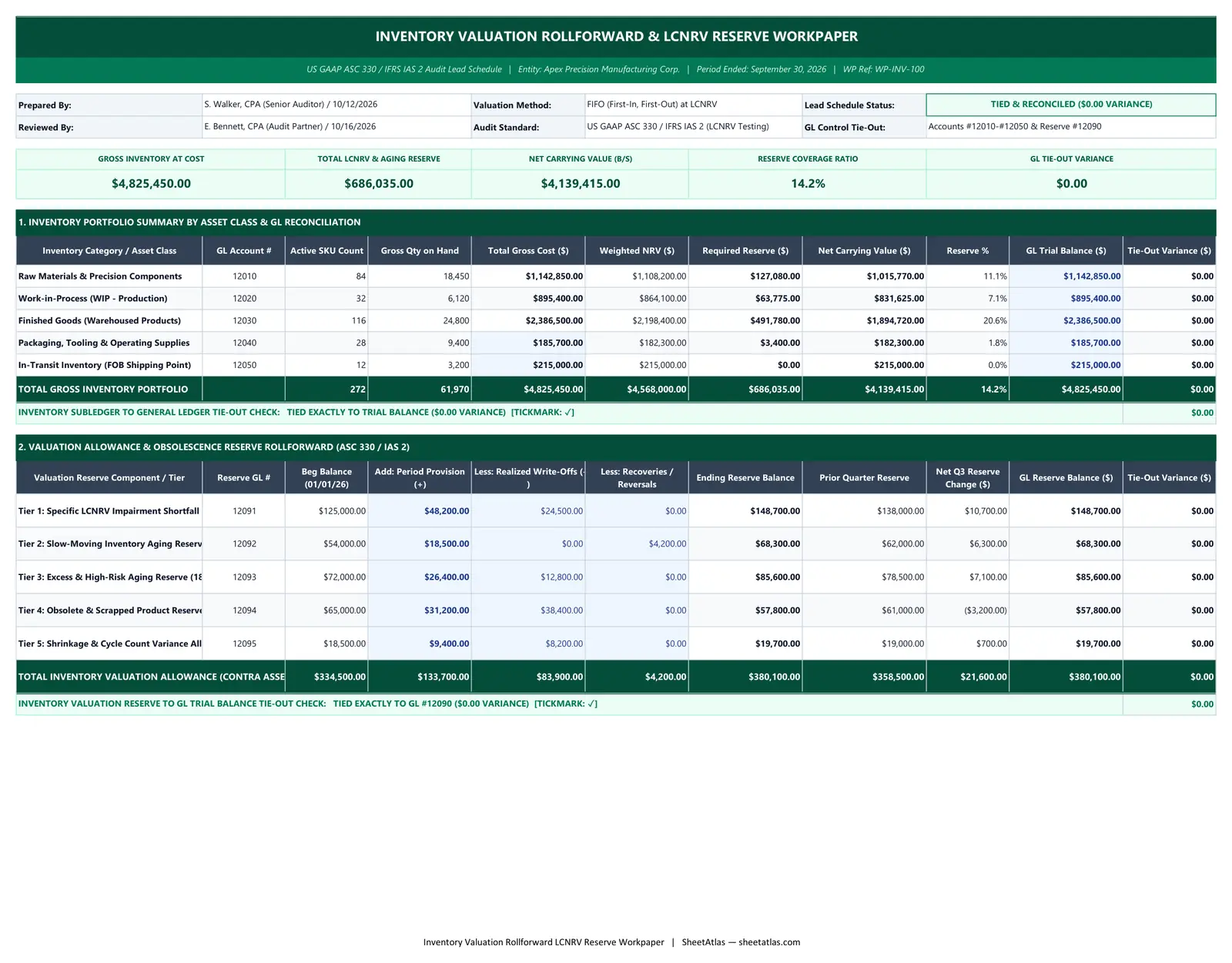Click Tier 3 realized write-offs $12,800.00
The height and width of the screenshot is (963, 1232).
tap(528, 577)
